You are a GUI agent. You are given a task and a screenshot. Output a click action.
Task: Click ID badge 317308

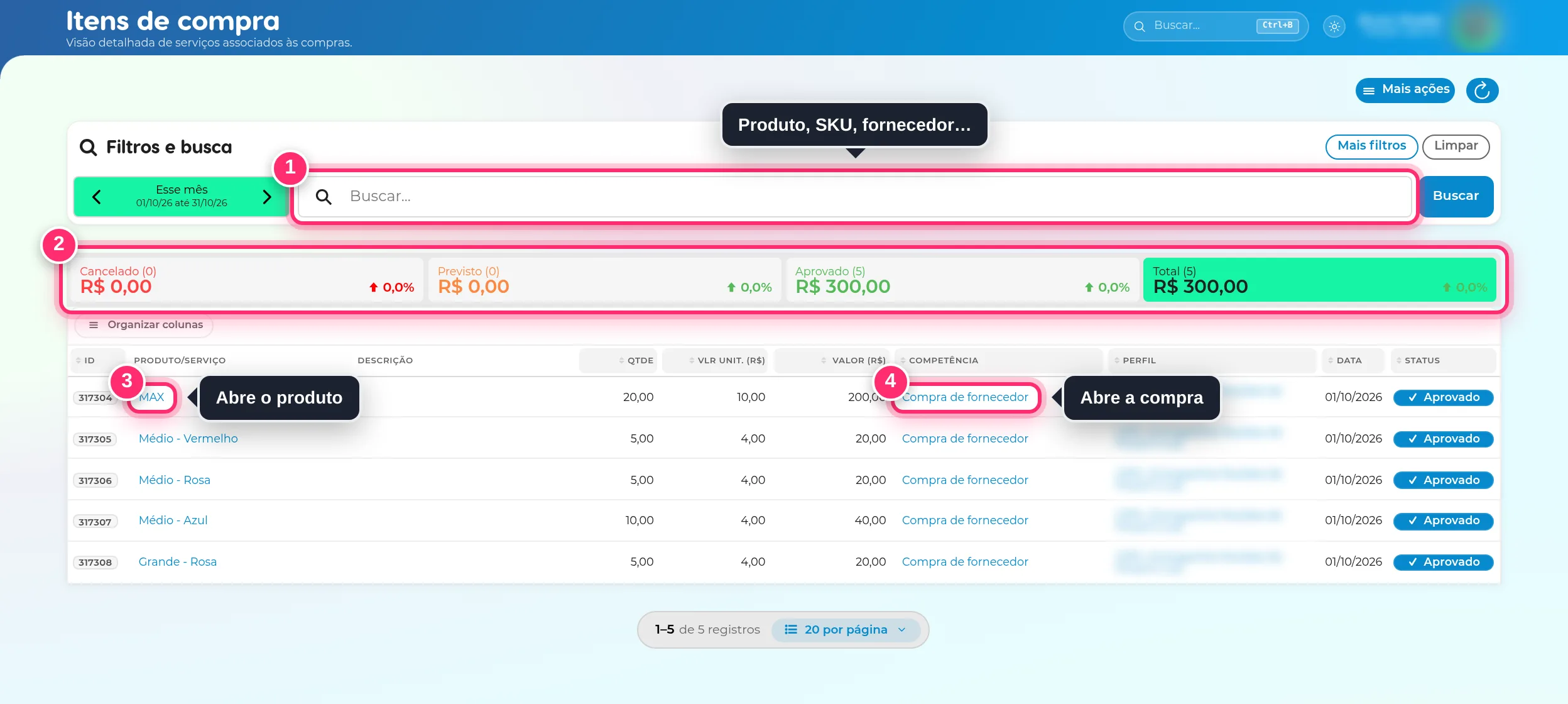coord(95,563)
